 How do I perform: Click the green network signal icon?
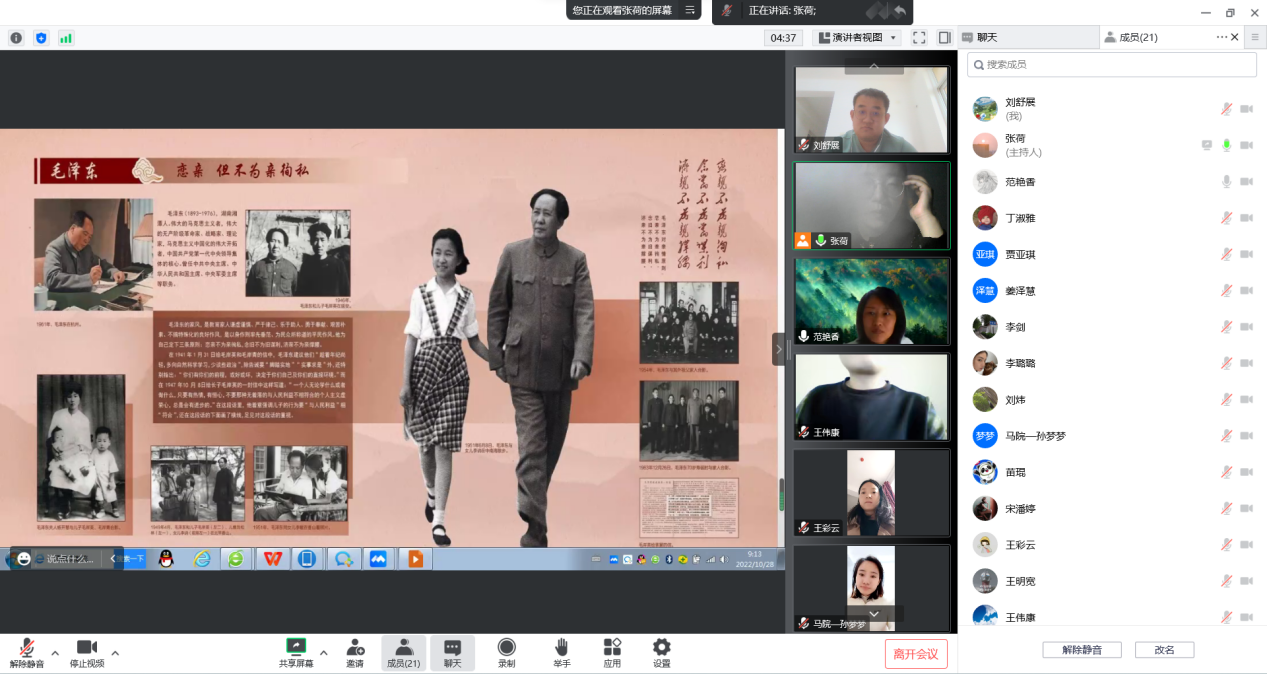coord(66,38)
